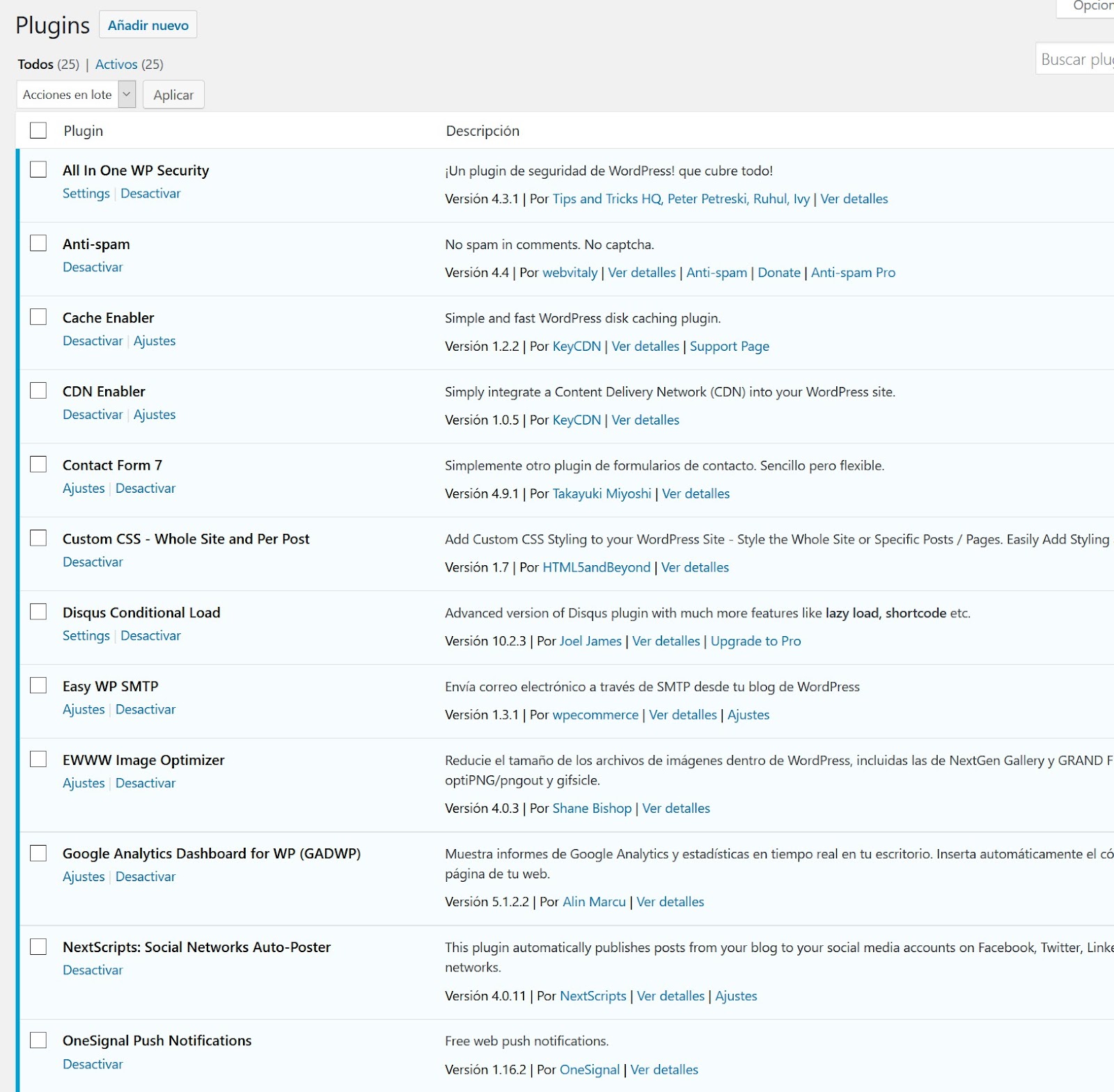The width and height of the screenshot is (1114, 1092).
Task: Deactivate EWWW Image Optimizer
Action: coord(146,784)
